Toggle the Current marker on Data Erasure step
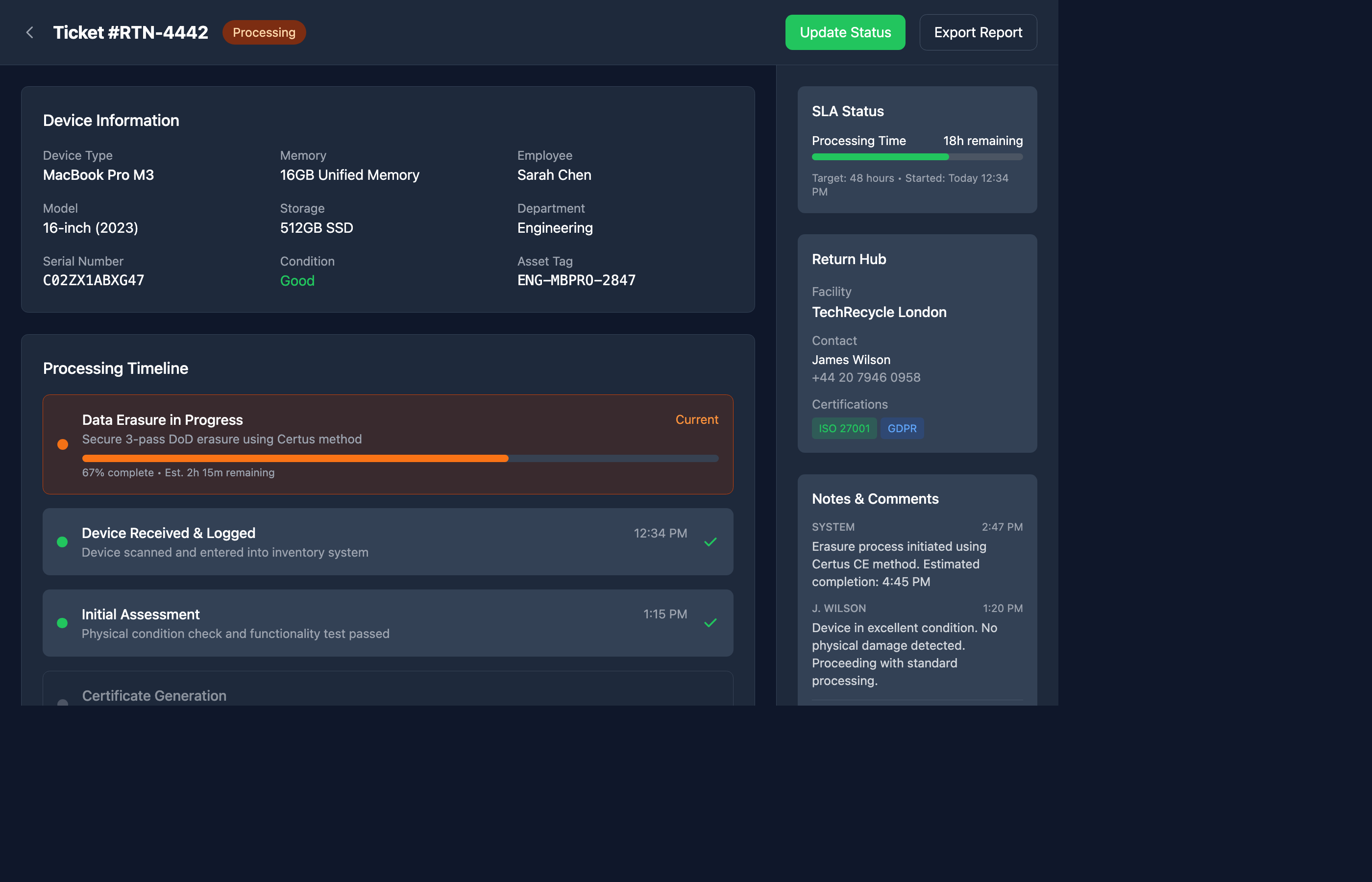1372x882 pixels. pos(696,419)
